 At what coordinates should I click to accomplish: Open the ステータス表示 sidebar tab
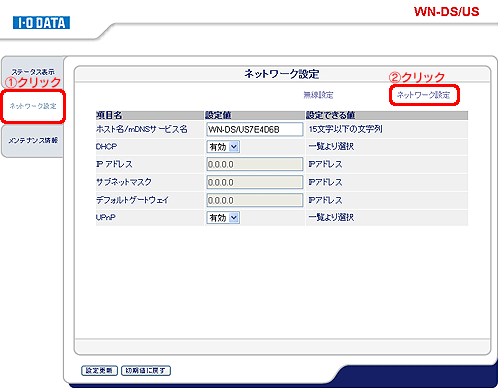33,72
